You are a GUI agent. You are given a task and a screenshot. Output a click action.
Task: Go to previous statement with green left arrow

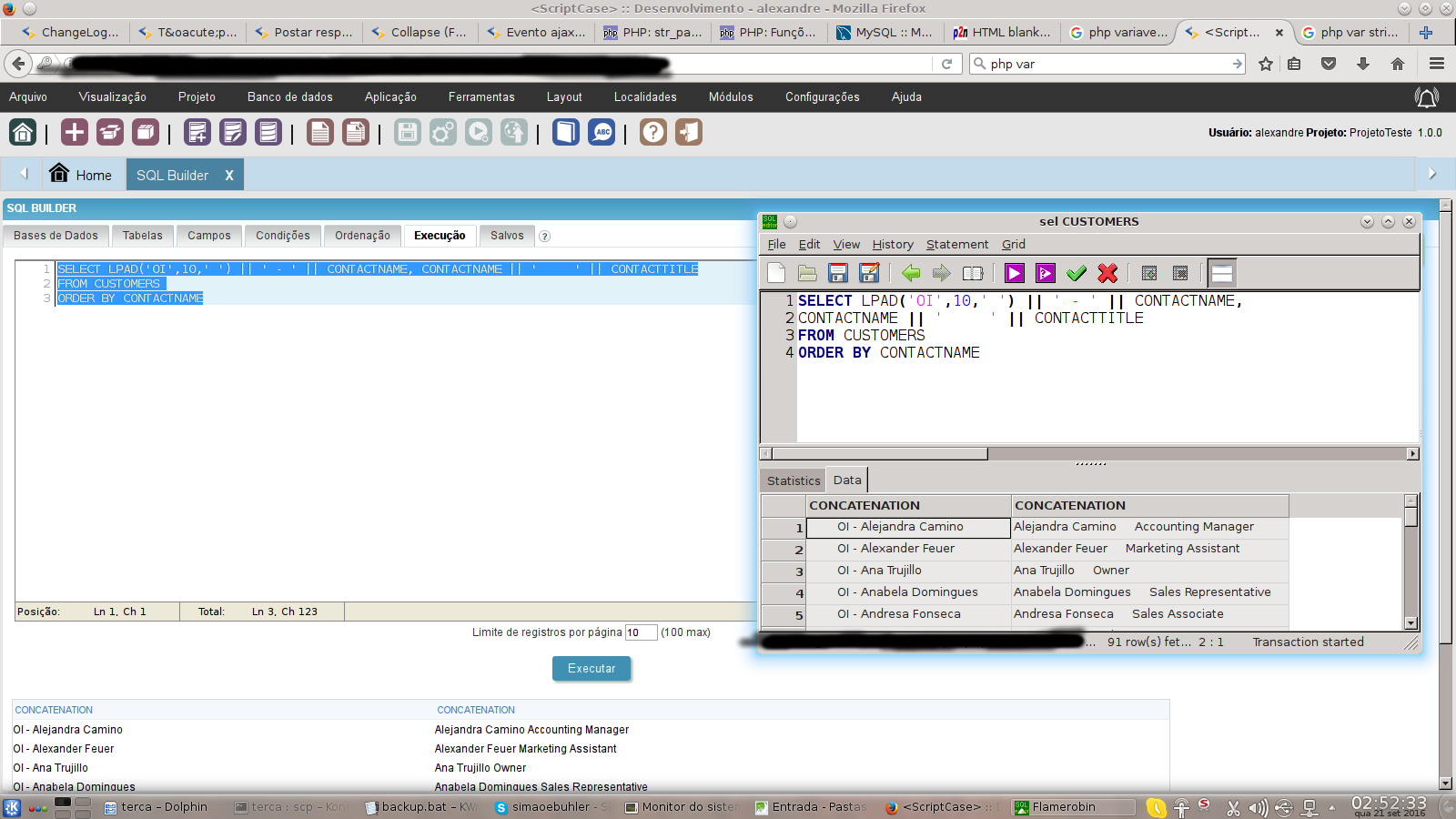911,273
